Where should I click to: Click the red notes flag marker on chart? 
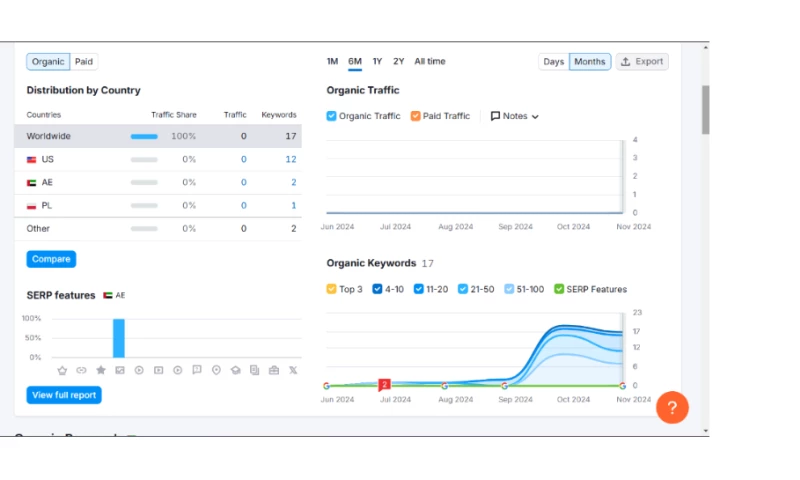point(384,384)
